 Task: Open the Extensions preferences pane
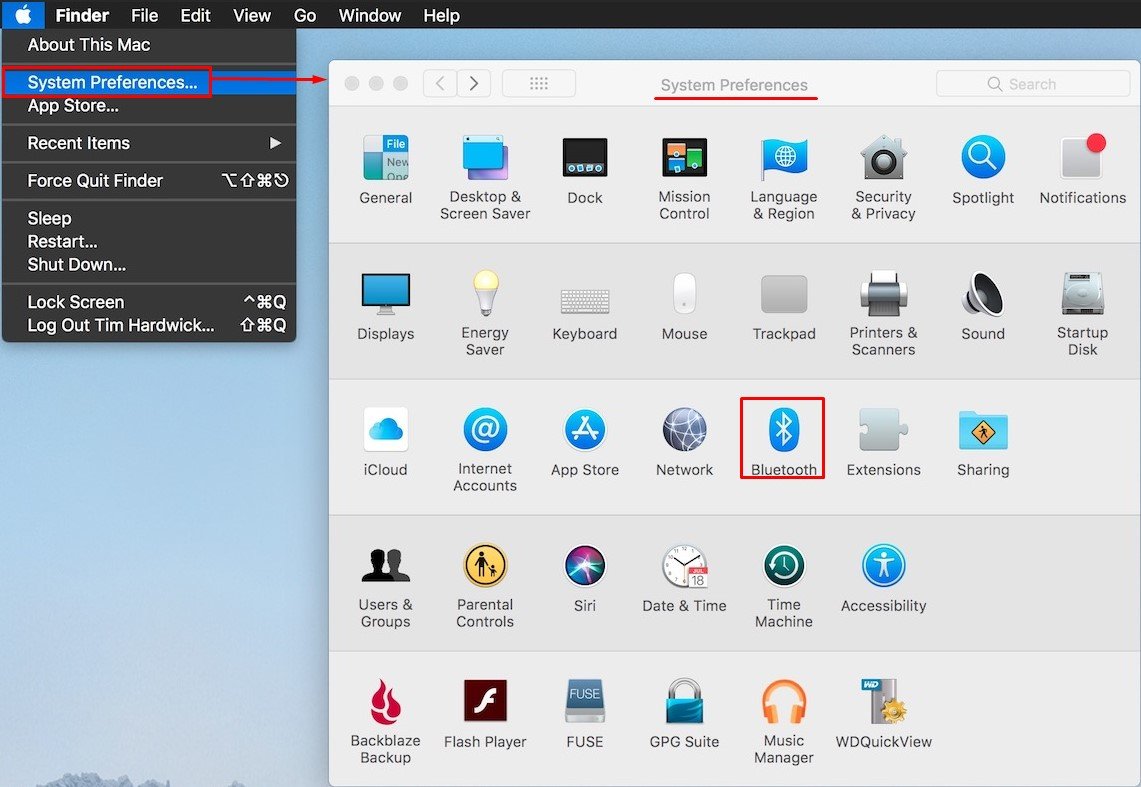point(883,442)
